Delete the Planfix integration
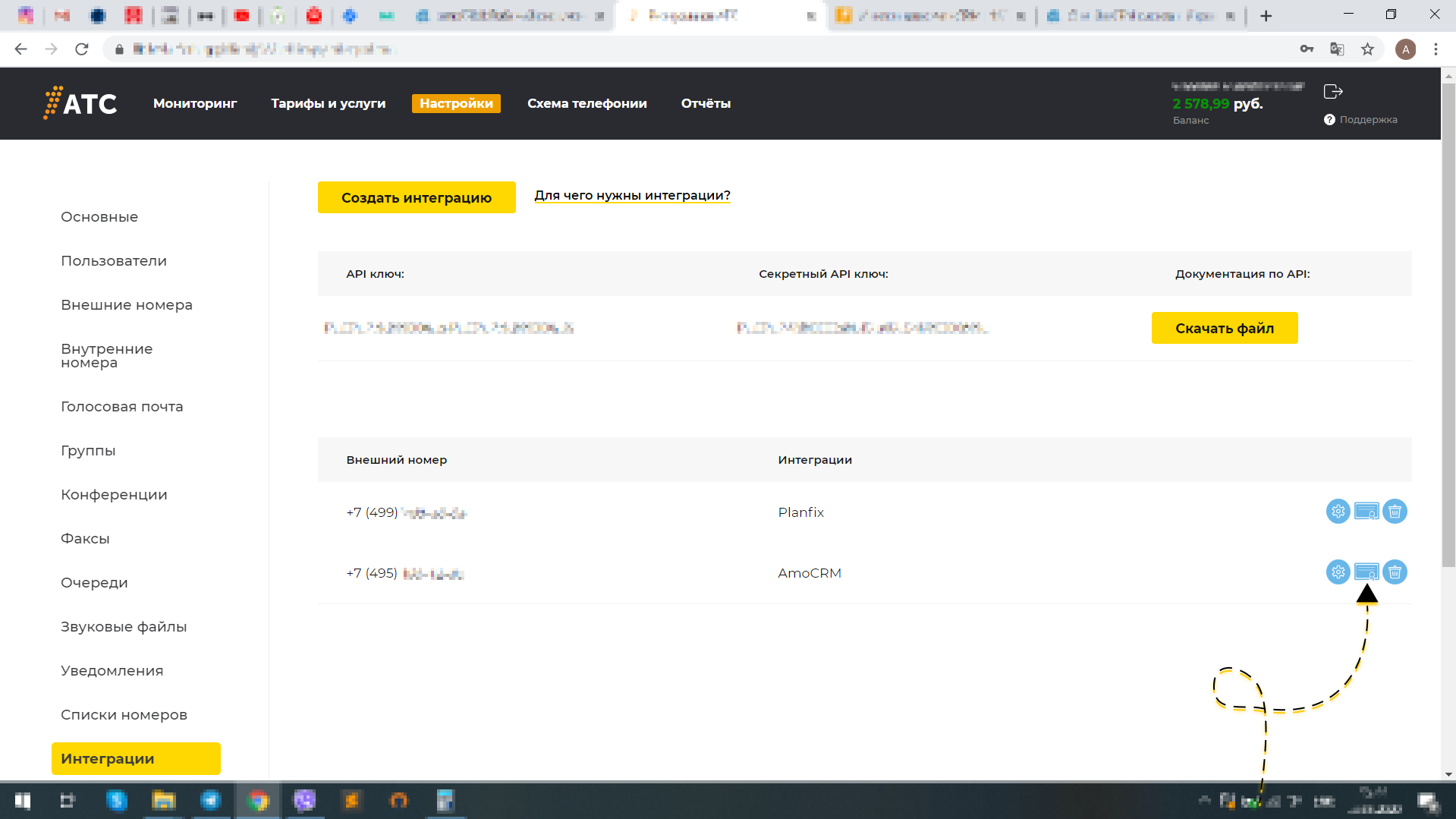 tap(1395, 512)
